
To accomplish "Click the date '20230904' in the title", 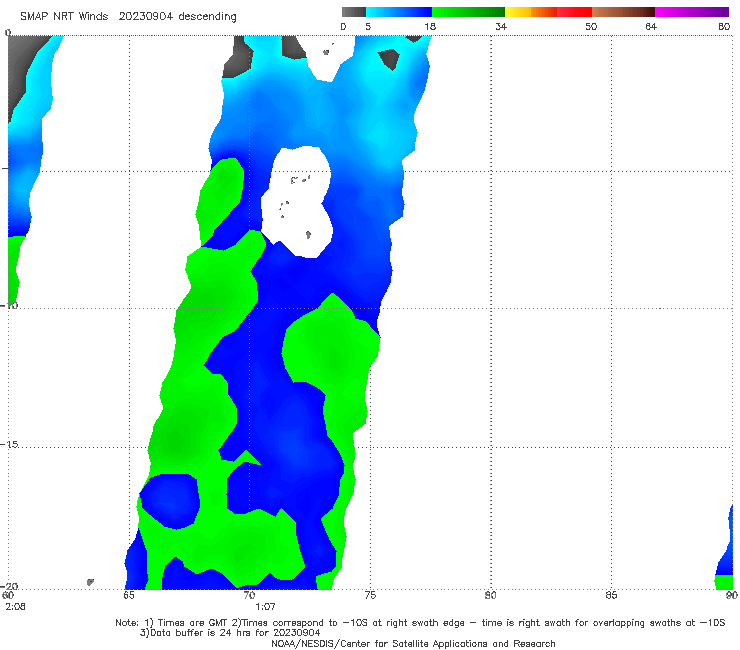I will (x=145, y=17).
